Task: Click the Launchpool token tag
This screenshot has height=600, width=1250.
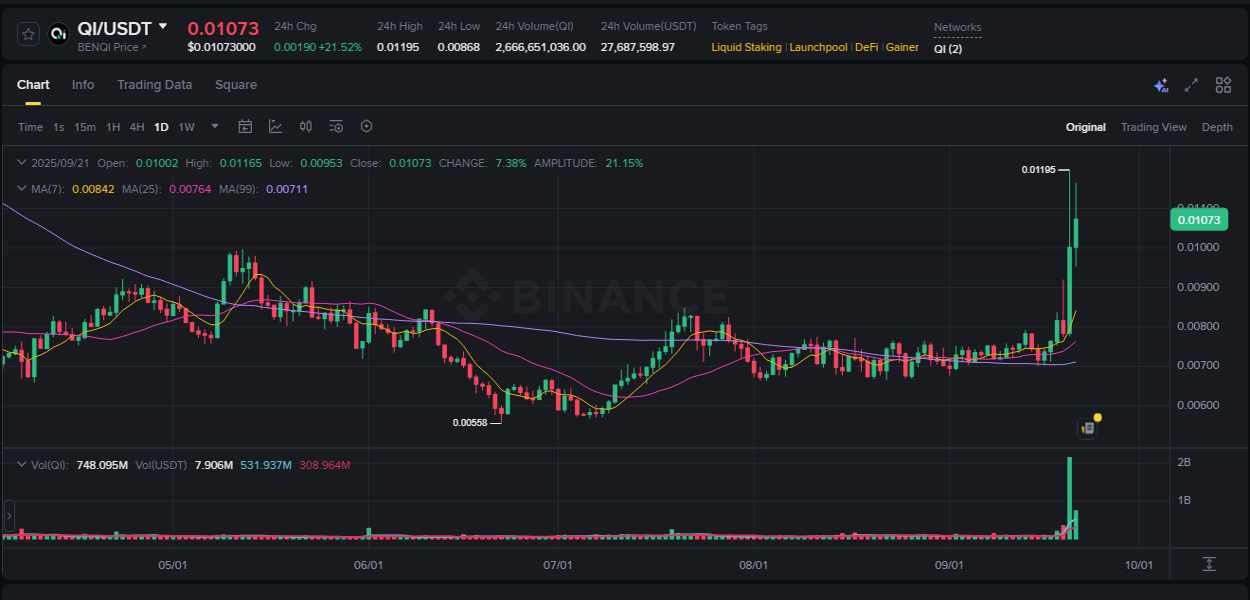Action: tap(818, 47)
